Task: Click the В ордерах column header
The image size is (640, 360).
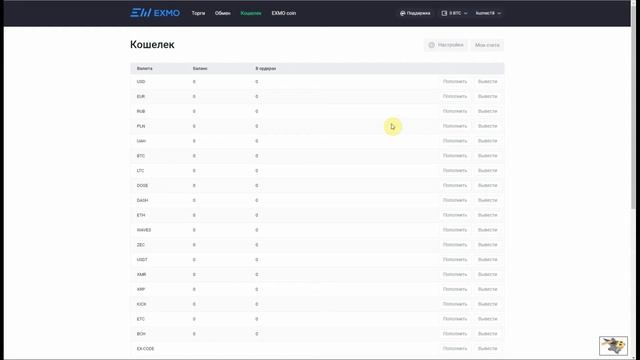Action: pyautogui.click(x=266, y=69)
